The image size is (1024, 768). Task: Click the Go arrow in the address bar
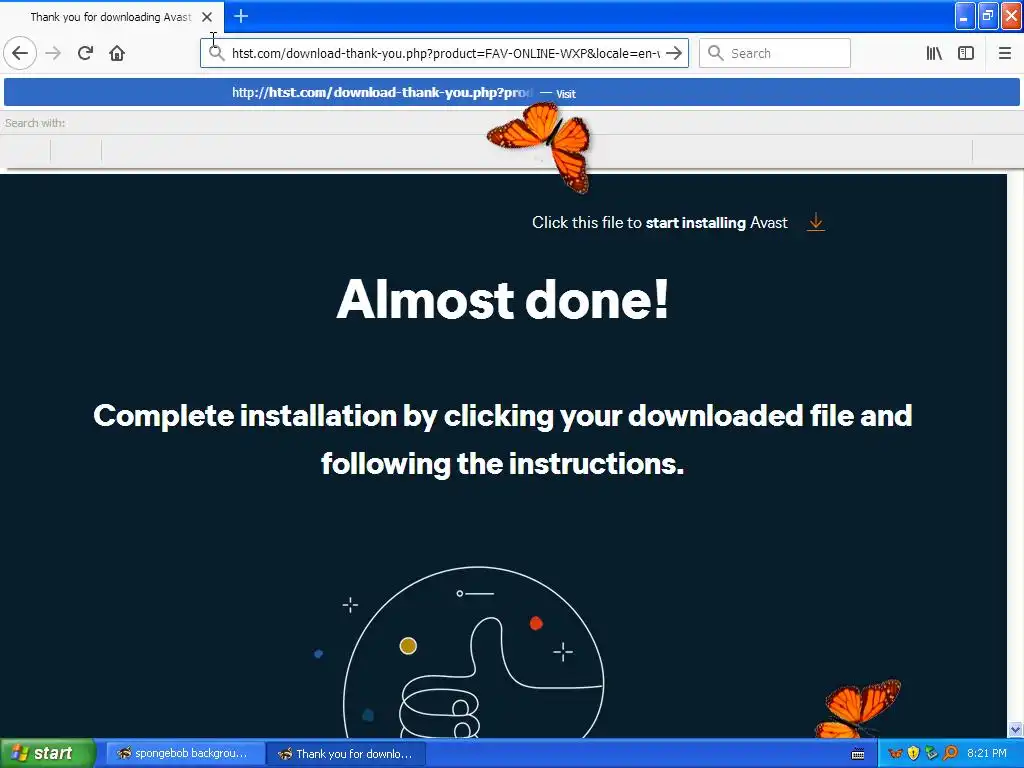point(674,53)
